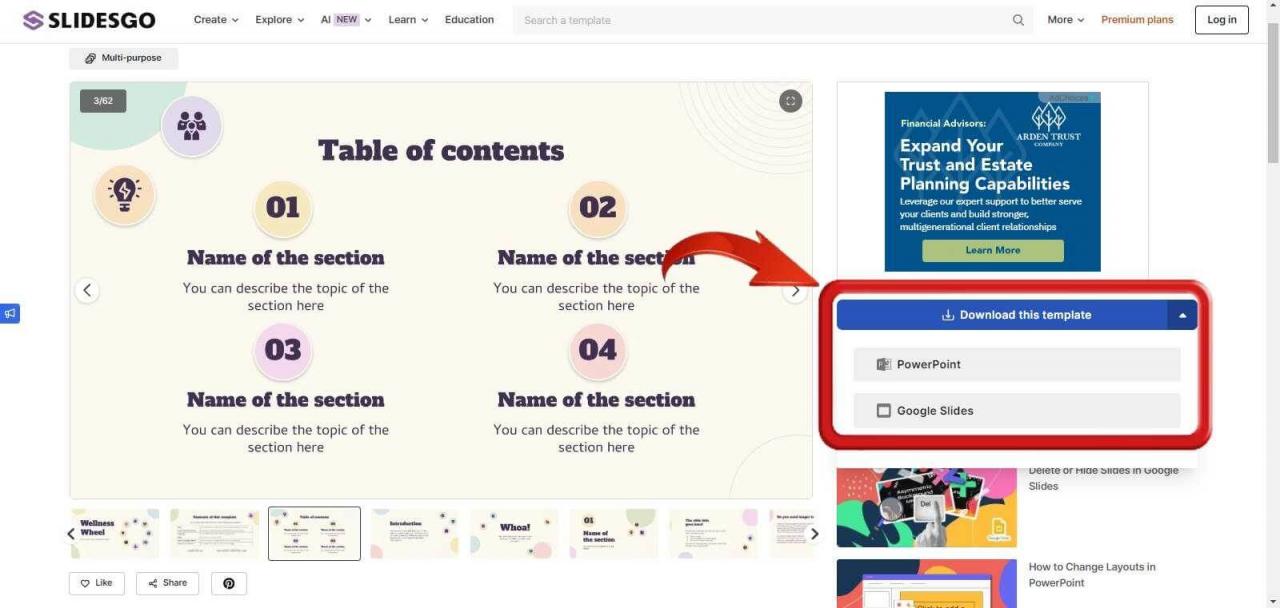Viewport: 1280px width, 608px height.
Task: Click the feedback megaphone icon on the left edge
Action: pos(10,313)
